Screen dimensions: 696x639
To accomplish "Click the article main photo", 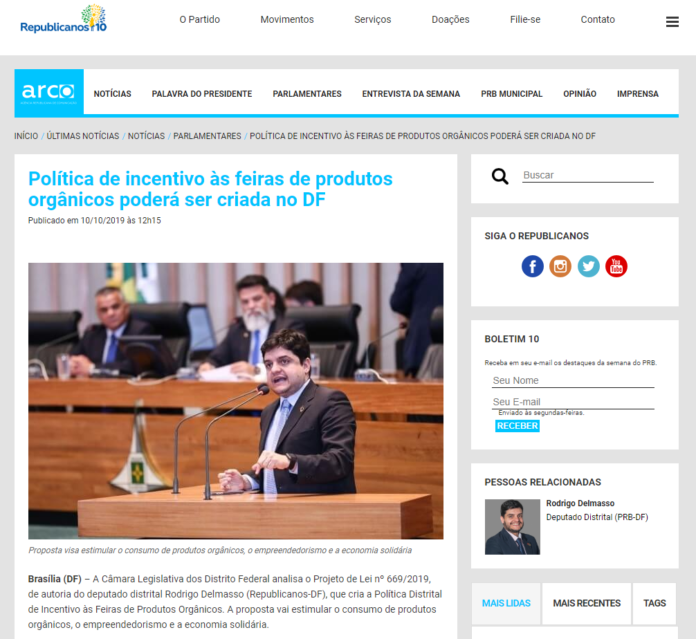I will [x=236, y=401].
